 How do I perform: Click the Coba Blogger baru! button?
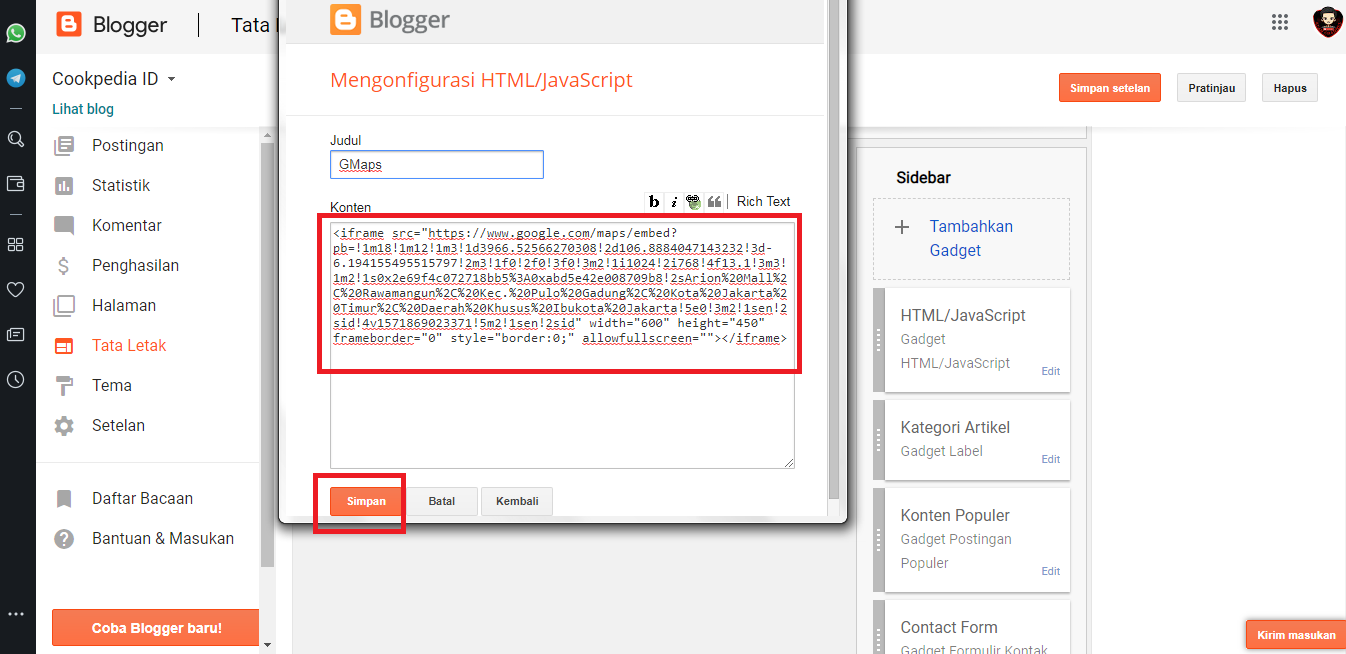pos(157,629)
